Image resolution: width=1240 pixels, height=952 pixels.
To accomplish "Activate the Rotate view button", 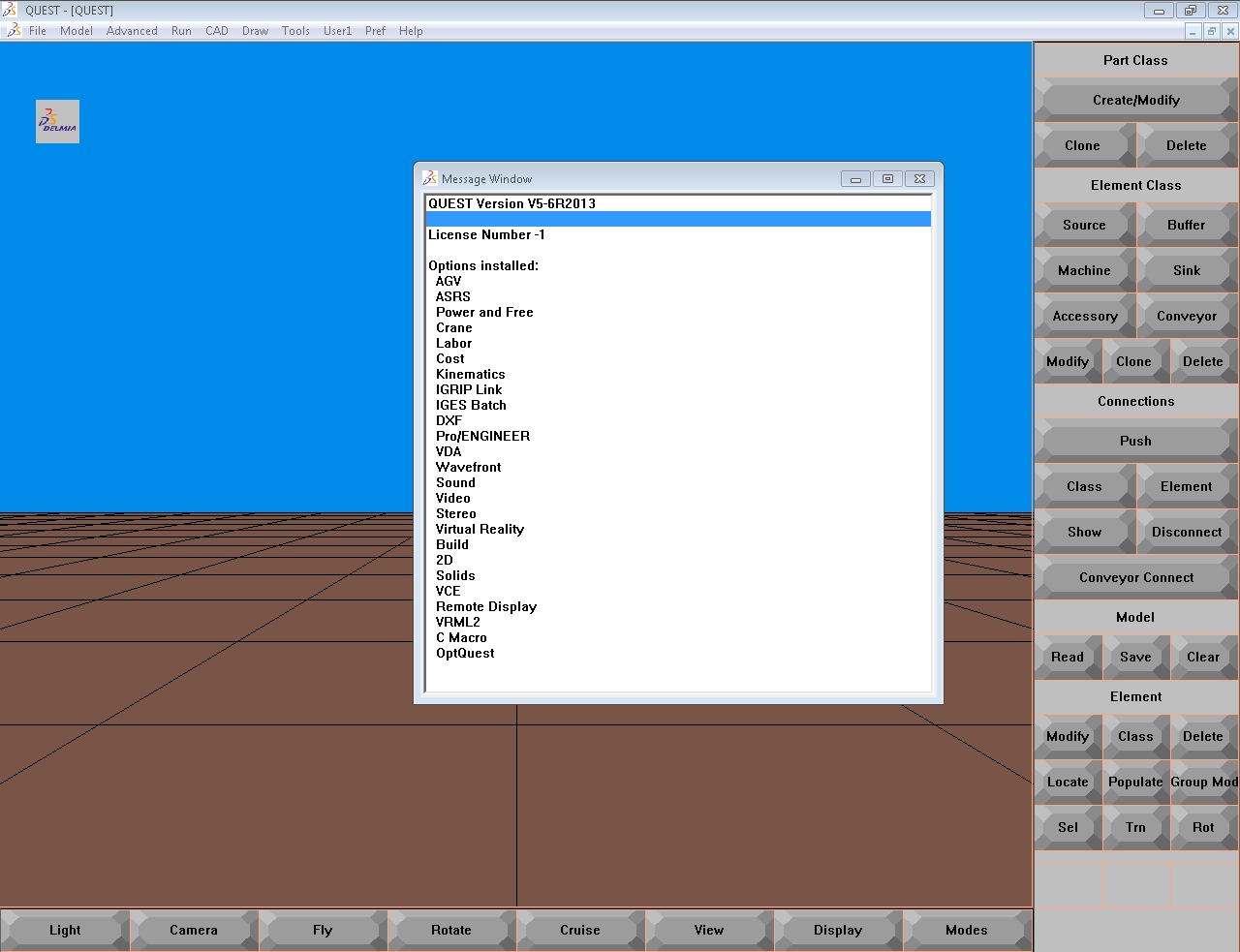I will click(x=451, y=930).
